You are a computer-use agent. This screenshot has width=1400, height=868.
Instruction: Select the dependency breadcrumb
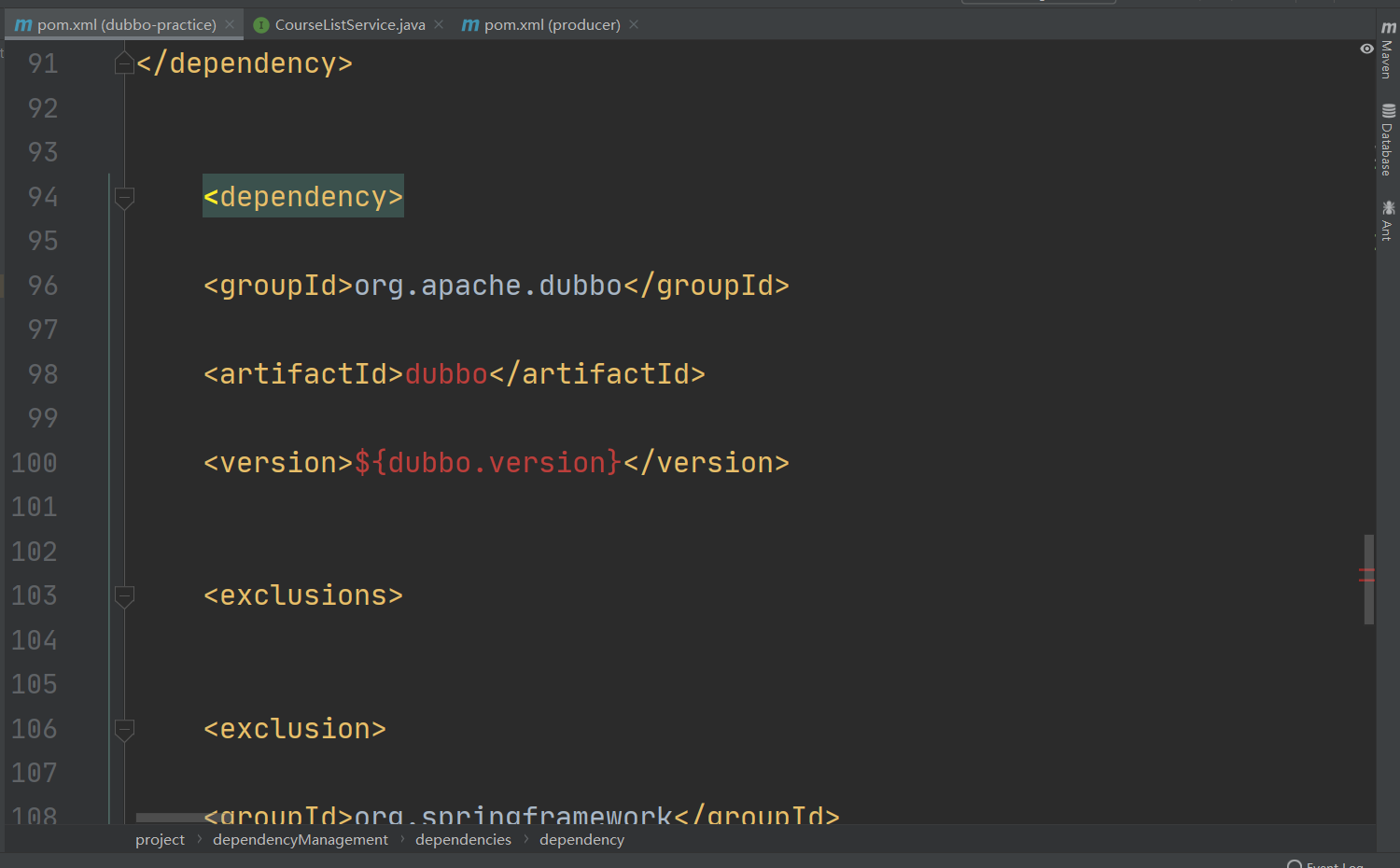tap(581, 840)
